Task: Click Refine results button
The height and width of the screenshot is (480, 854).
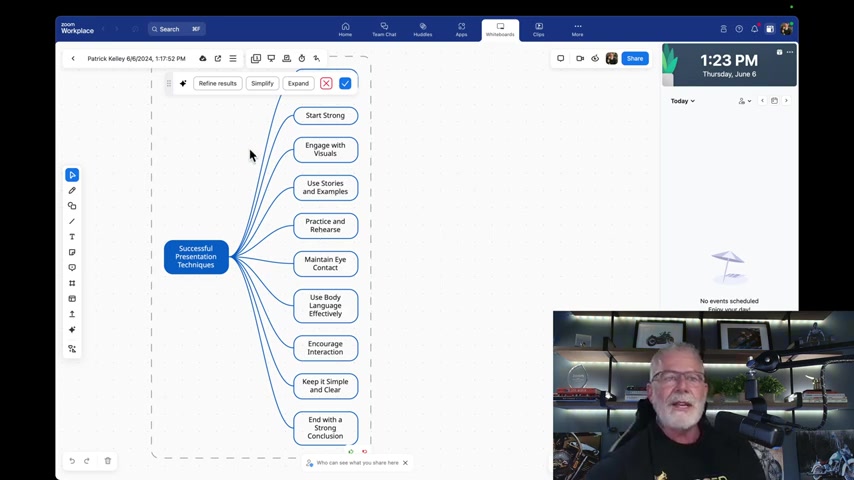Action: pyautogui.click(x=218, y=83)
